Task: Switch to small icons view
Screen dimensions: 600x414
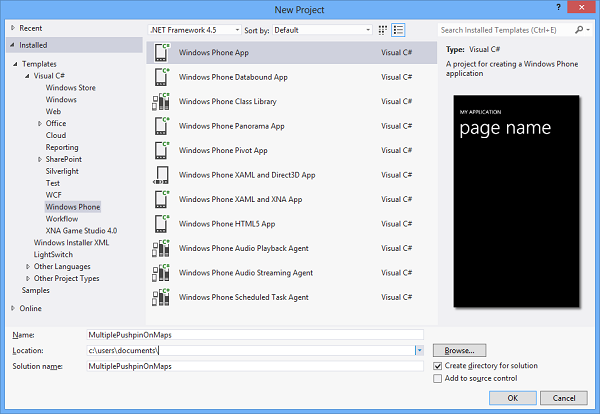Action: pos(383,30)
